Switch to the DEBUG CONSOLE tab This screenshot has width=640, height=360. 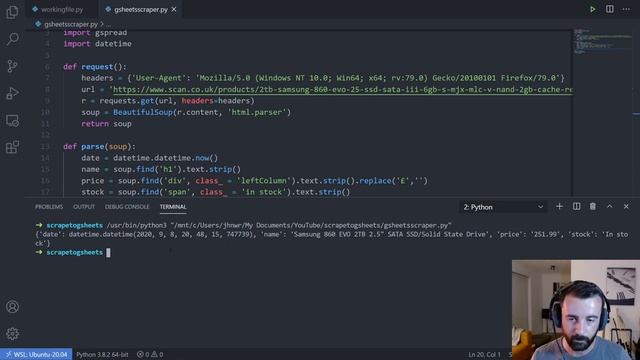(x=127, y=207)
